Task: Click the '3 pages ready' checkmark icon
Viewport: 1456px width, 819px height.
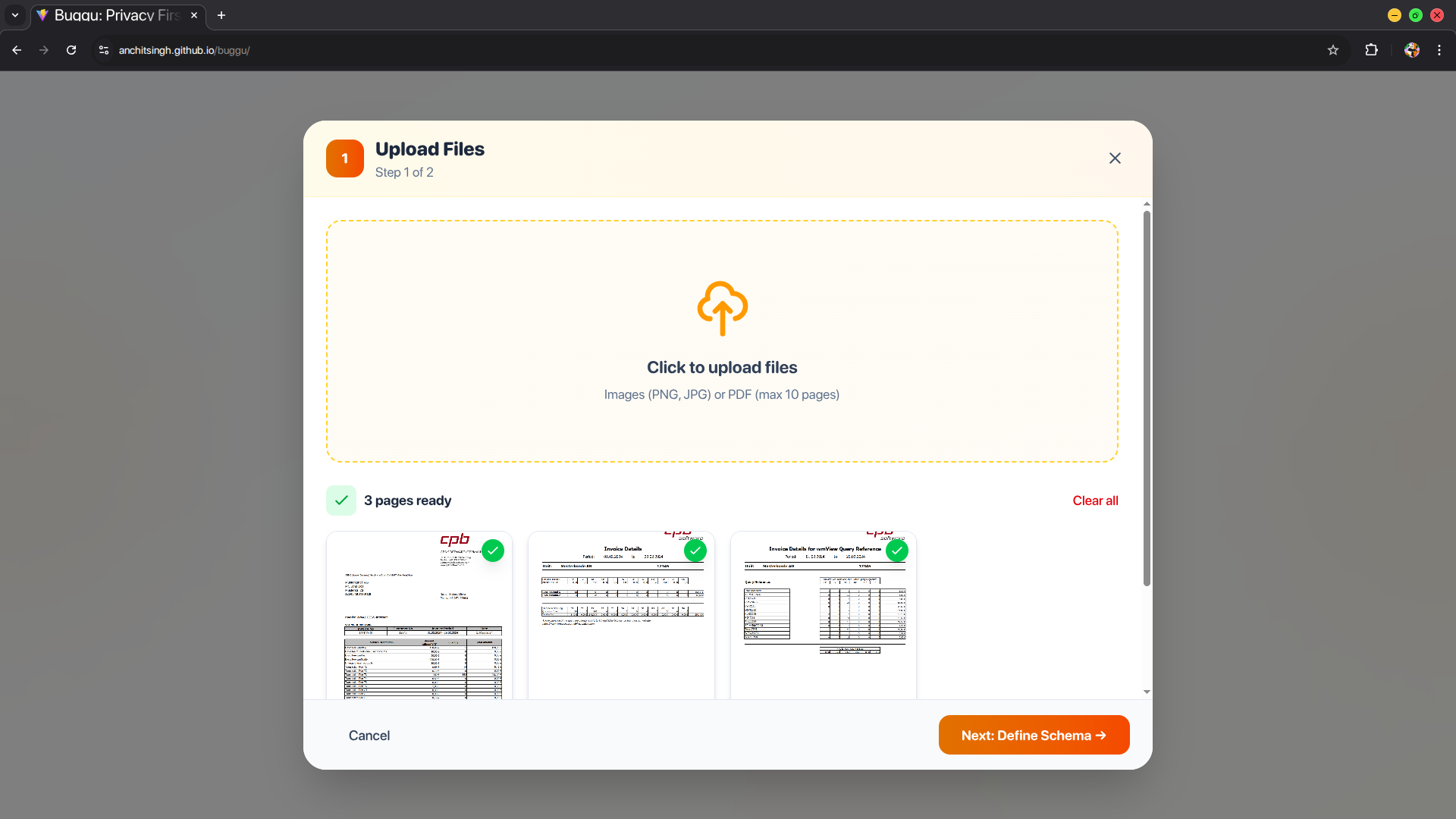Action: (x=340, y=500)
